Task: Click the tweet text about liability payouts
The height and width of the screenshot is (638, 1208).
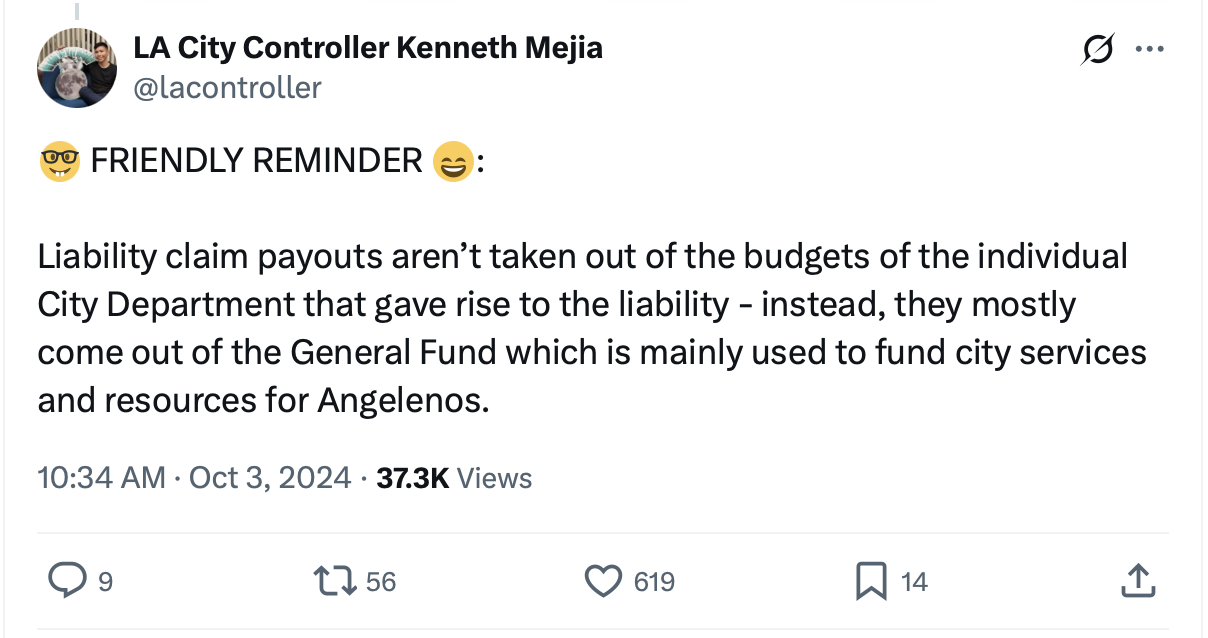Action: [590, 327]
